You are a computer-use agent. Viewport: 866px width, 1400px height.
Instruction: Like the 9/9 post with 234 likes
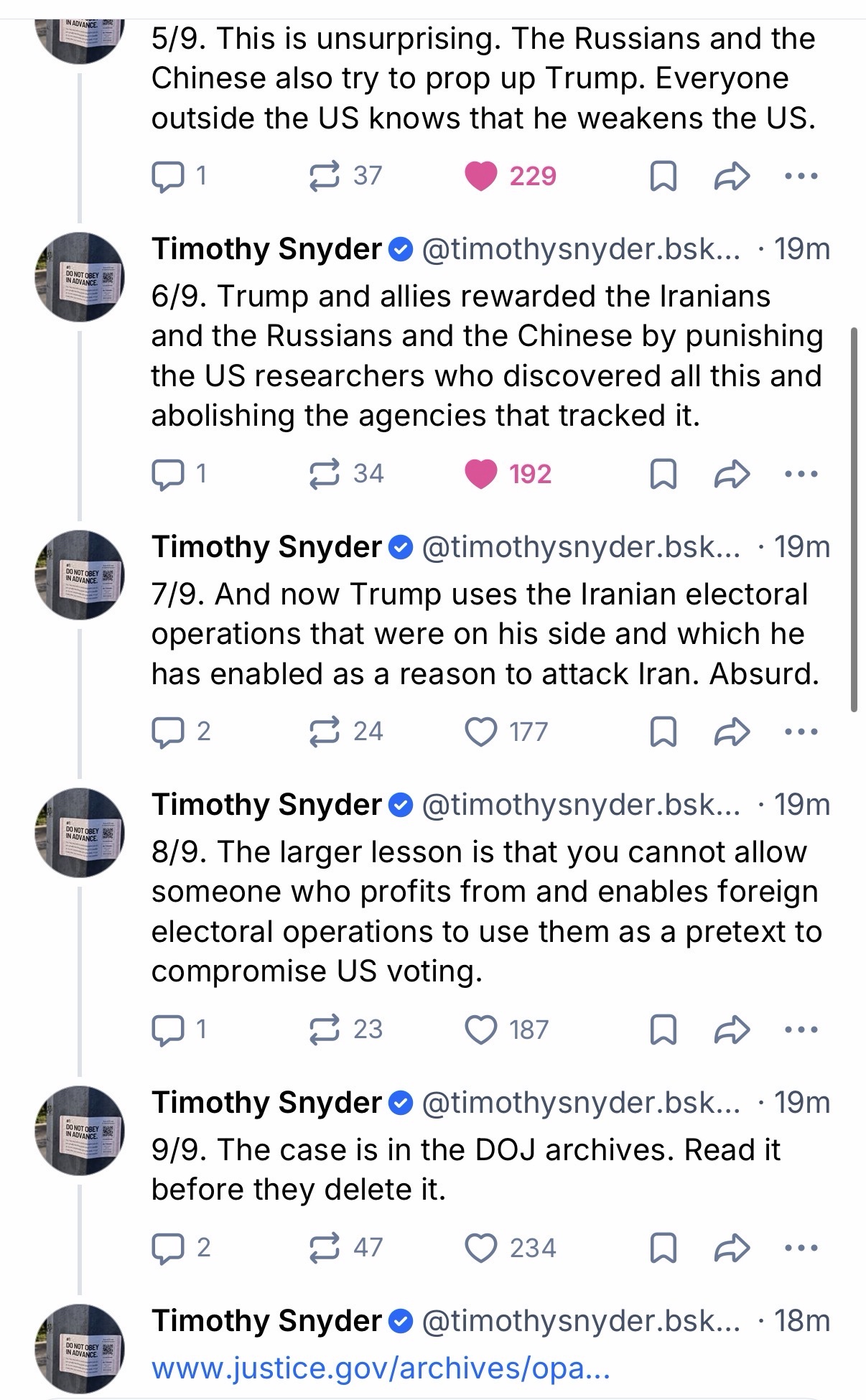coord(480,1248)
